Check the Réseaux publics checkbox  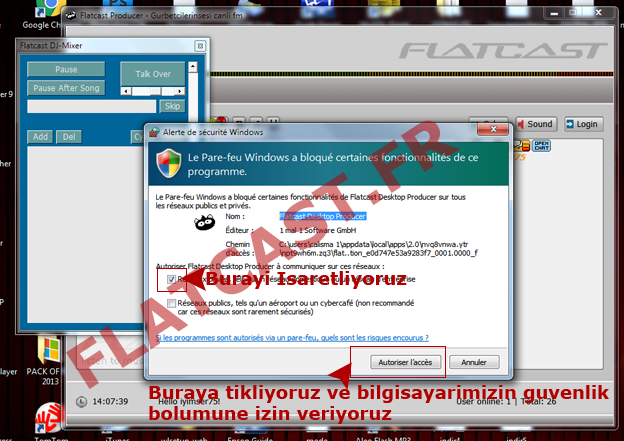[x=172, y=303]
